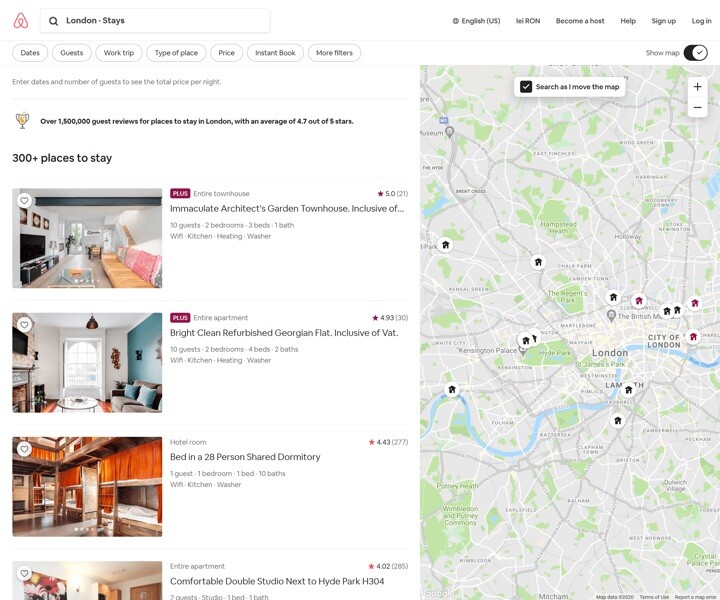Click the search magnifier icon
Viewport: 720px width, 600px height.
[x=53, y=21]
